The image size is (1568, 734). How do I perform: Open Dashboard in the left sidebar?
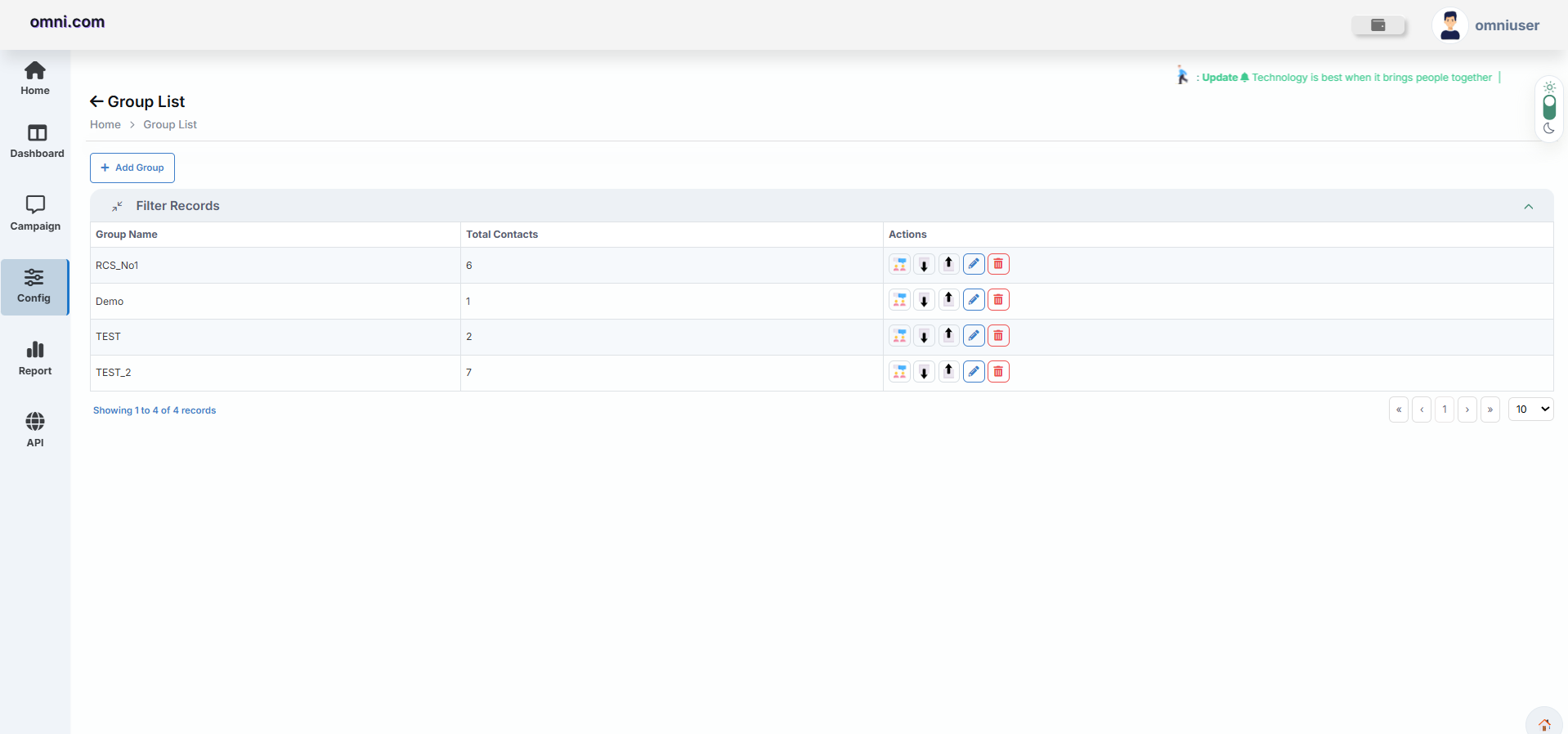(x=37, y=141)
